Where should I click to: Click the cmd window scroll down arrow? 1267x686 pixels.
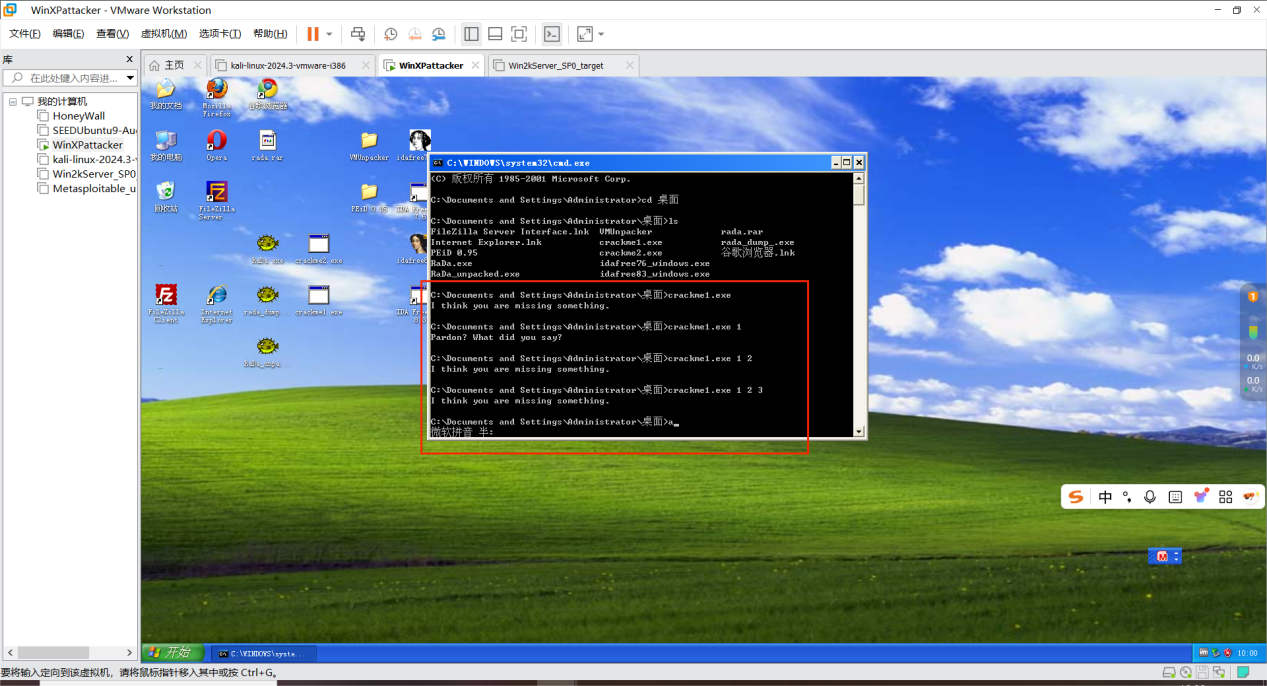[859, 431]
